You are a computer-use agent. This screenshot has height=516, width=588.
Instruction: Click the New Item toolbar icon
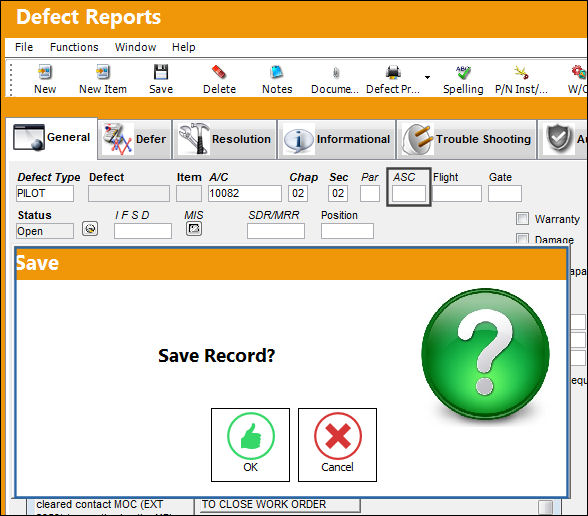point(103,72)
